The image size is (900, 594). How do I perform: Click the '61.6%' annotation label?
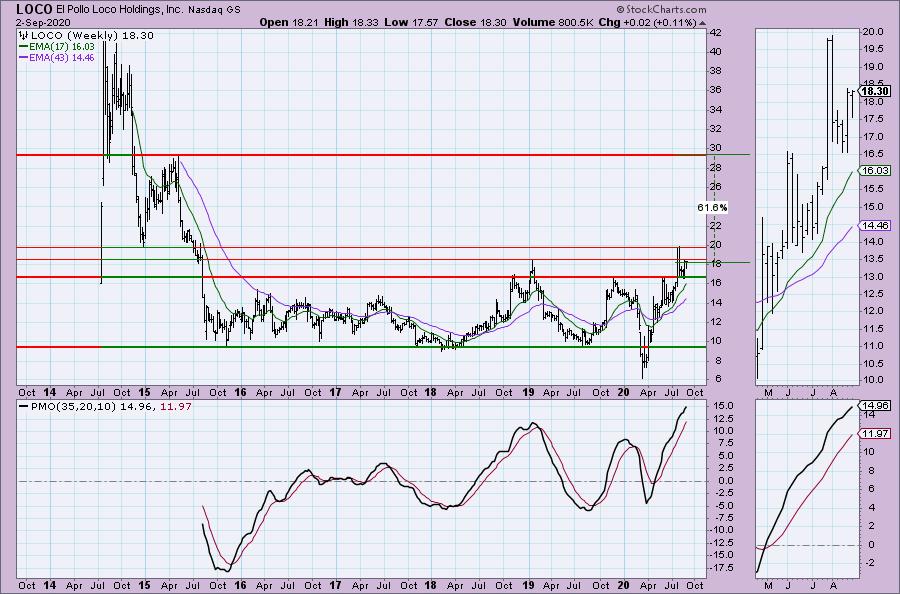pos(712,207)
